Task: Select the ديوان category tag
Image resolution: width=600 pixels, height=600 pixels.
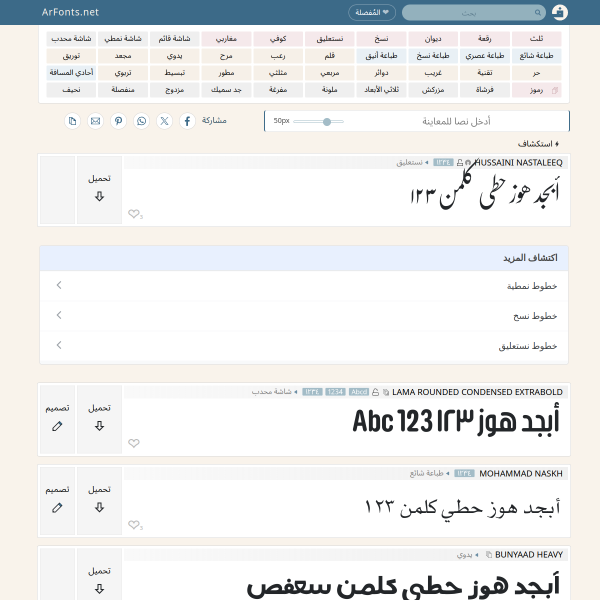Action: tap(433, 39)
